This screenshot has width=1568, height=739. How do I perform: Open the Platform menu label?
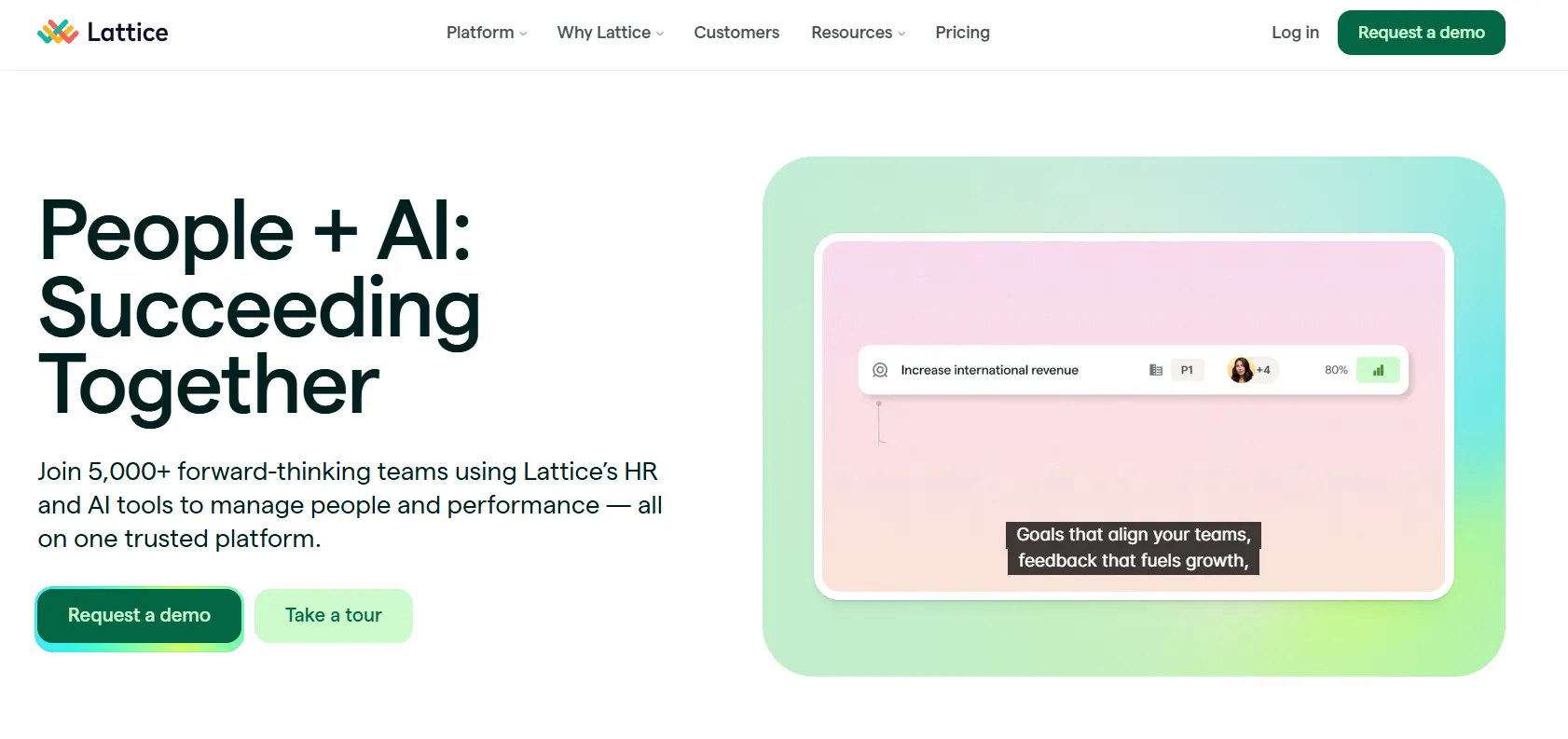(480, 33)
